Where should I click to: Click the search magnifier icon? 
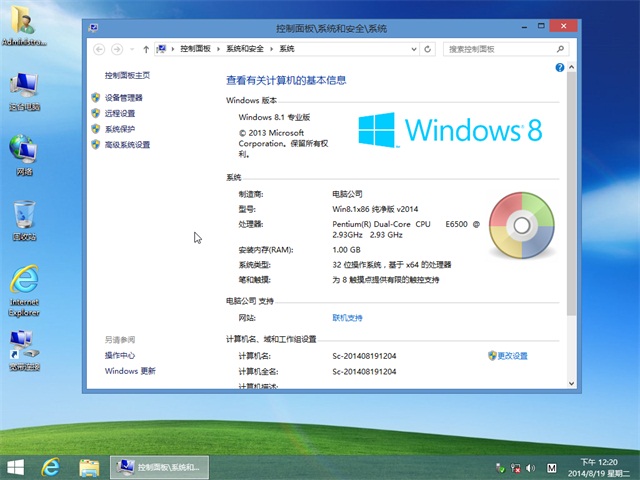[x=560, y=49]
